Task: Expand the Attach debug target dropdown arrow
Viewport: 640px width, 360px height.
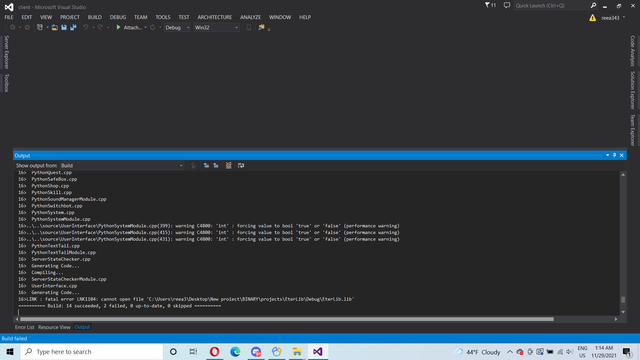Action: tap(145, 27)
